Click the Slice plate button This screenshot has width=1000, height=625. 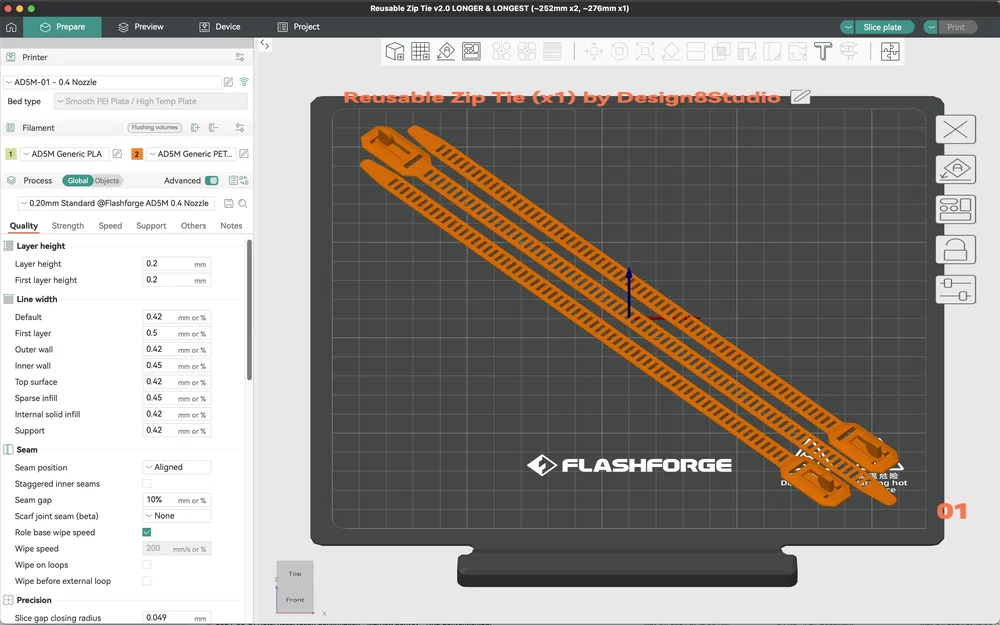pos(881,27)
